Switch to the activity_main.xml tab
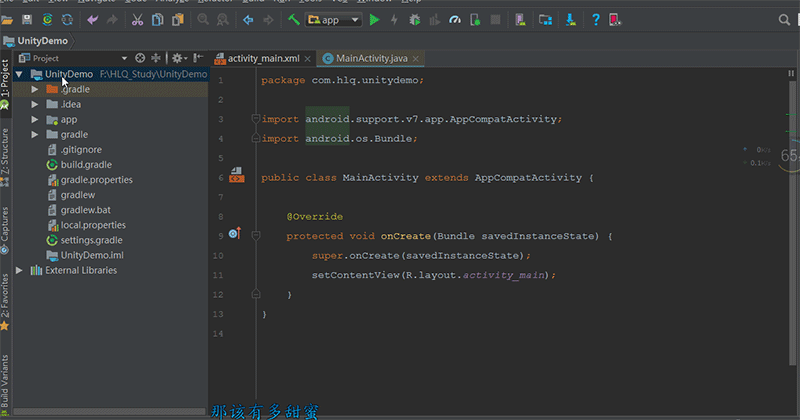 (x=262, y=58)
